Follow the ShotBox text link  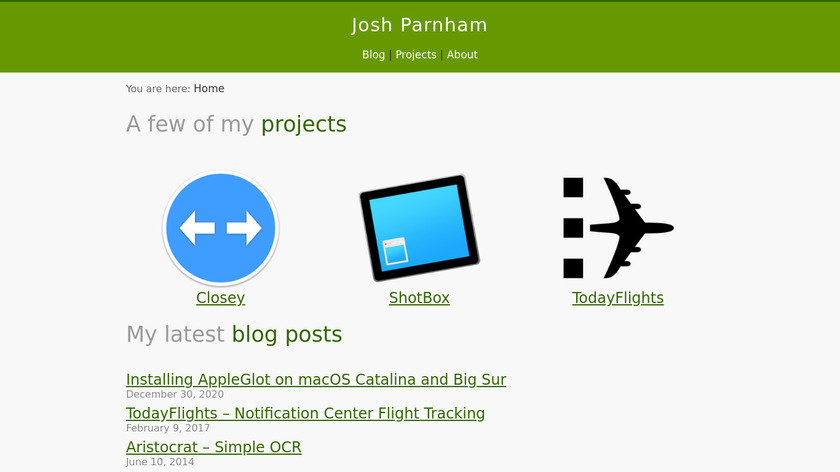point(419,298)
